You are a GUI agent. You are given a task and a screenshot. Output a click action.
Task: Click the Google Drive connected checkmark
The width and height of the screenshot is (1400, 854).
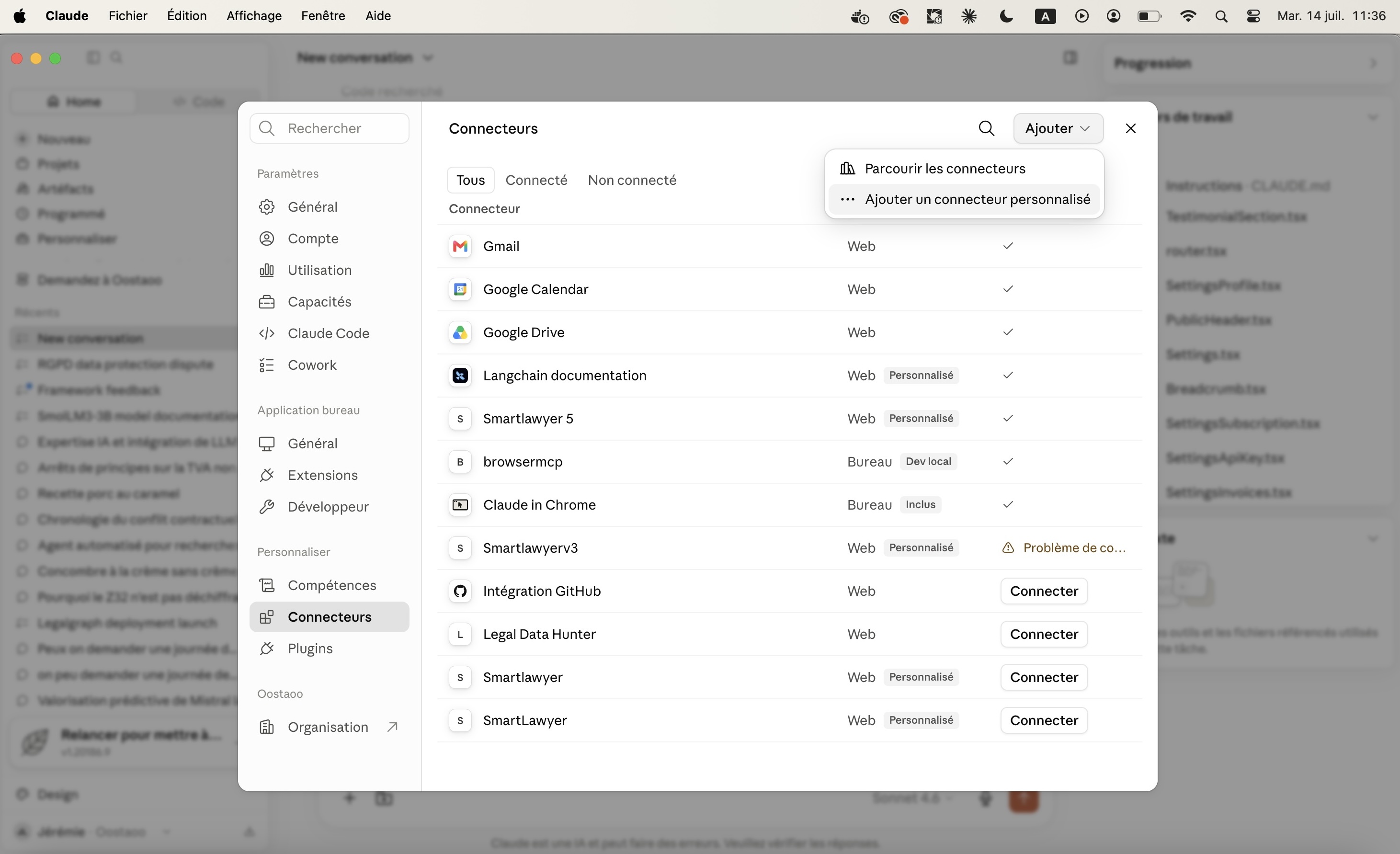(x=1008, y=332)
